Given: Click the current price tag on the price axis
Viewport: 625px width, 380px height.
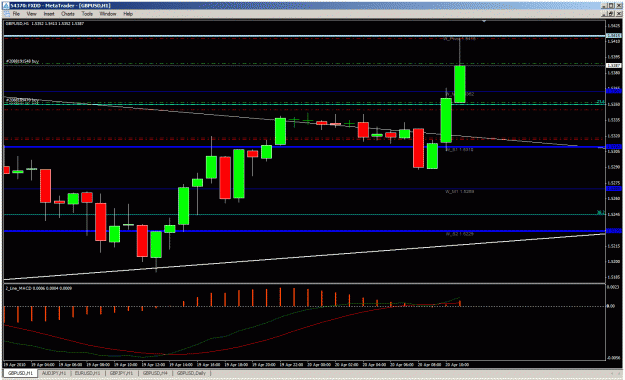Looking at the screenshot, I should [x=614, y=65].
